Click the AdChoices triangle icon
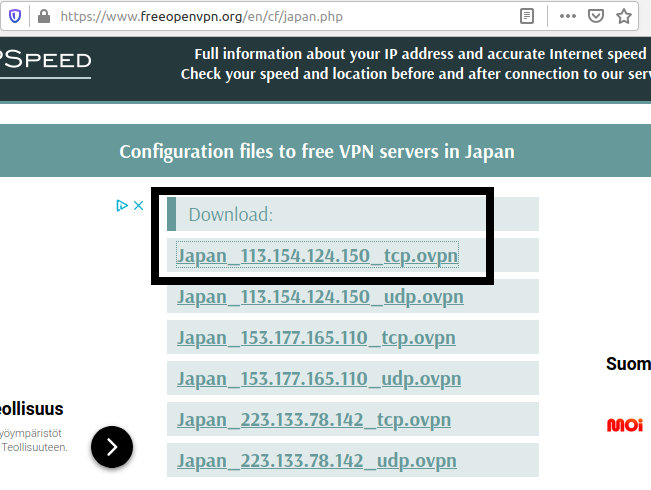The height and width of the screenshot is (490, 651). (122, 206)
